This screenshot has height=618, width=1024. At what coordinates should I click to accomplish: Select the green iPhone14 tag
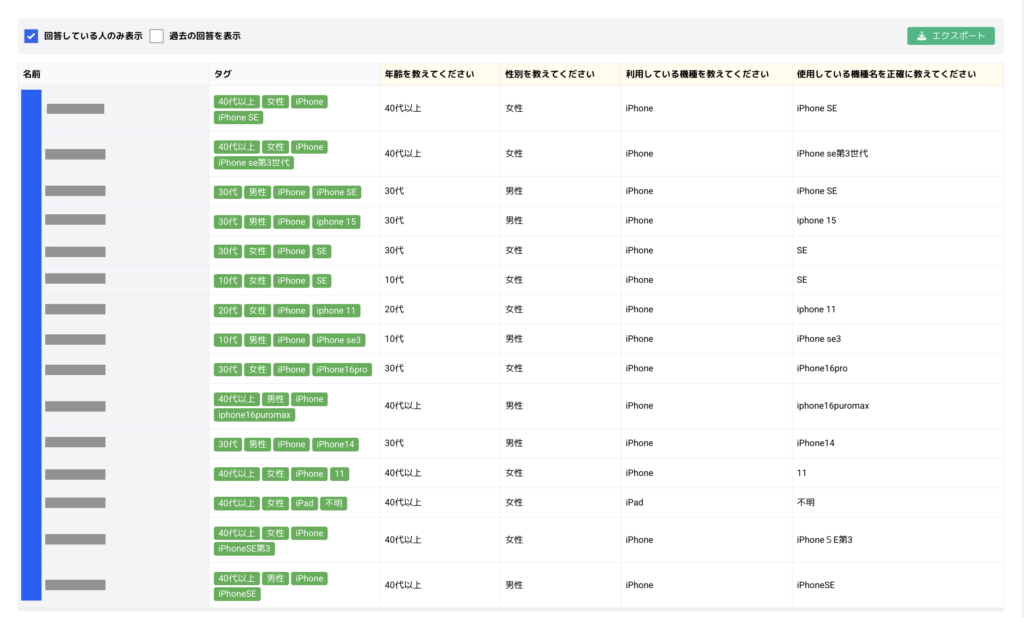tap(335, 444)
